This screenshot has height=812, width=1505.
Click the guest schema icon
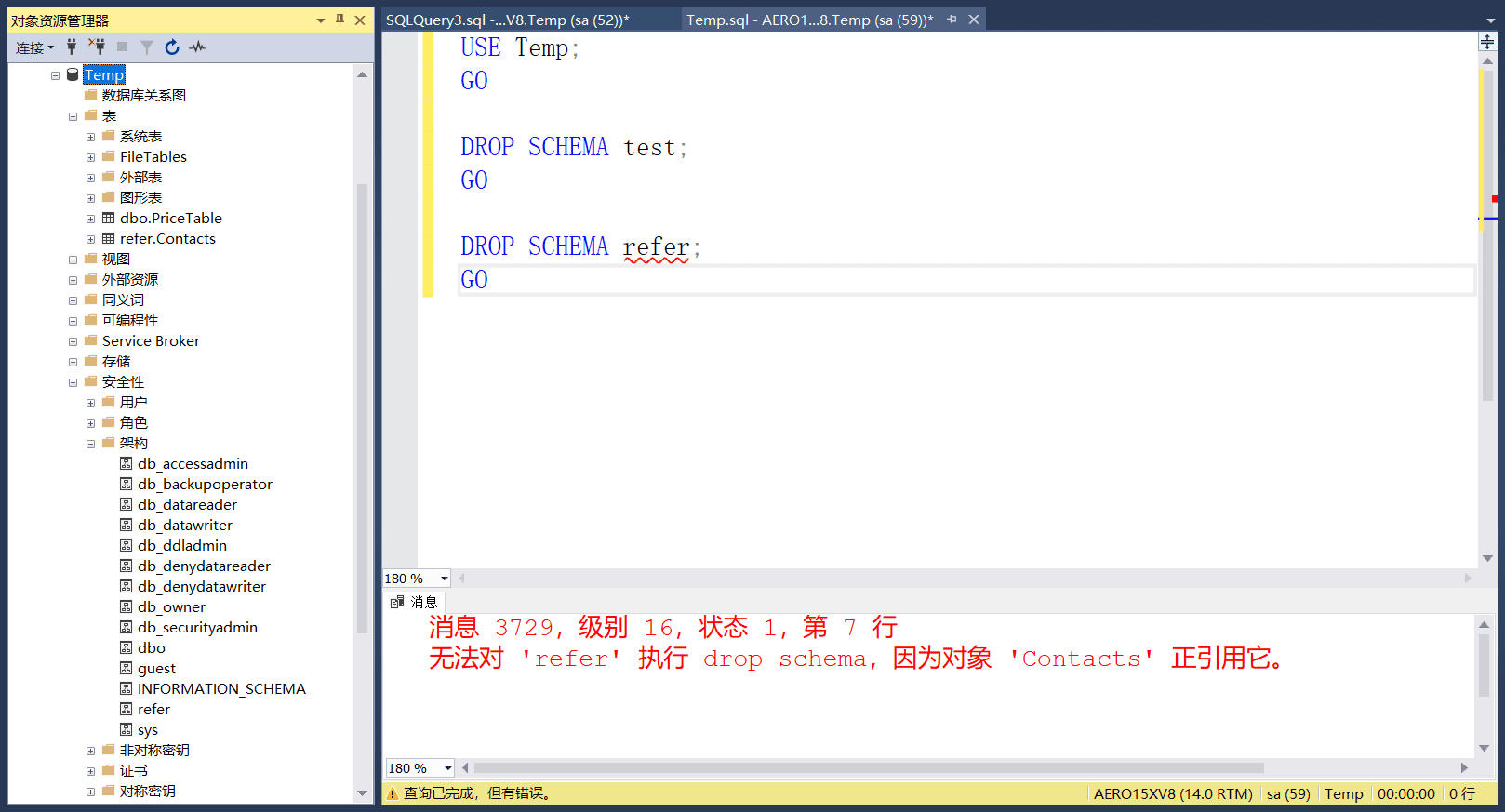pos(127,668)
